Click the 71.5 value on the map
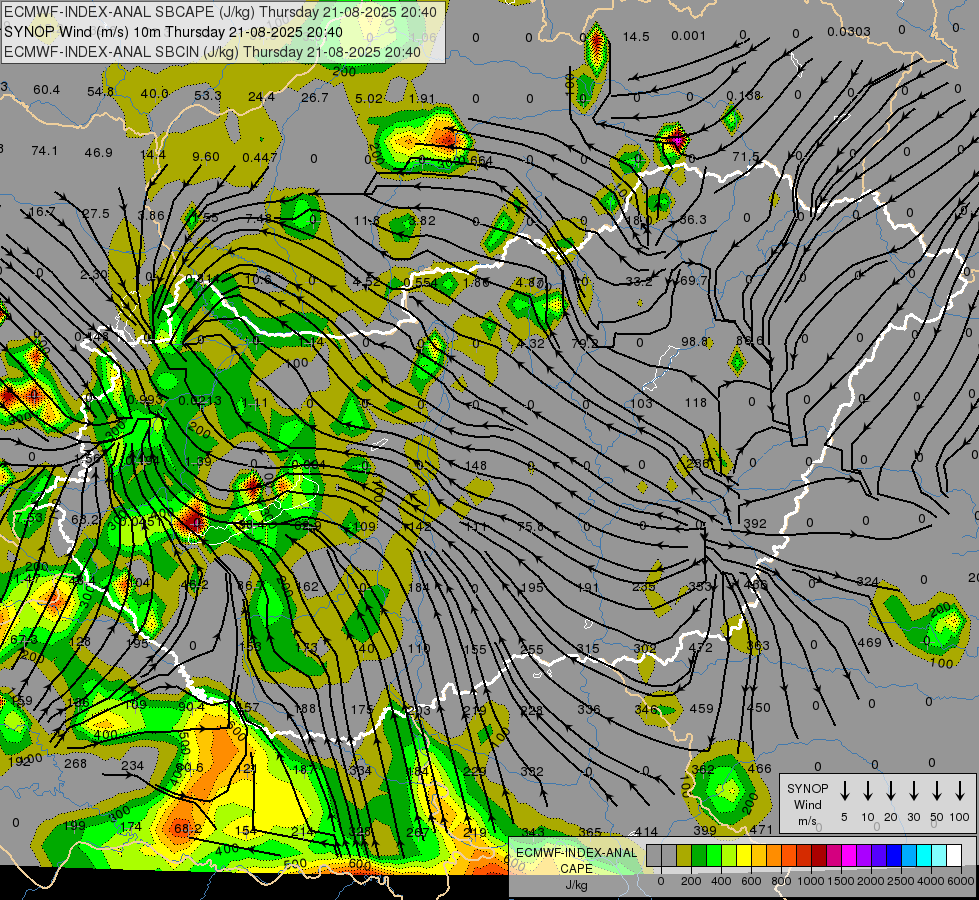Viewport: 979px width, 900px height. [x=746, y=156]
